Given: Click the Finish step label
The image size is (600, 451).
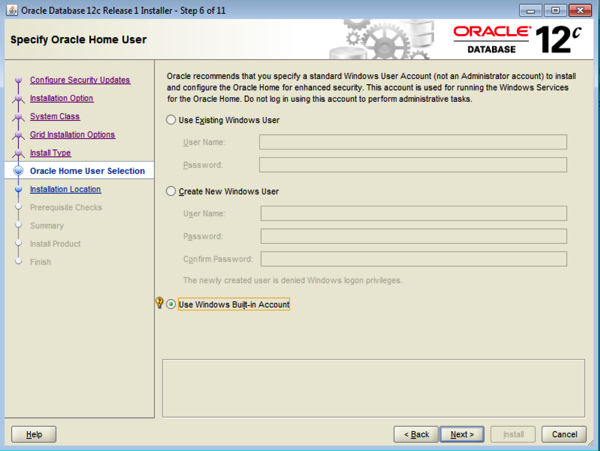Looking at the screenshot, I should coord(40,262).
